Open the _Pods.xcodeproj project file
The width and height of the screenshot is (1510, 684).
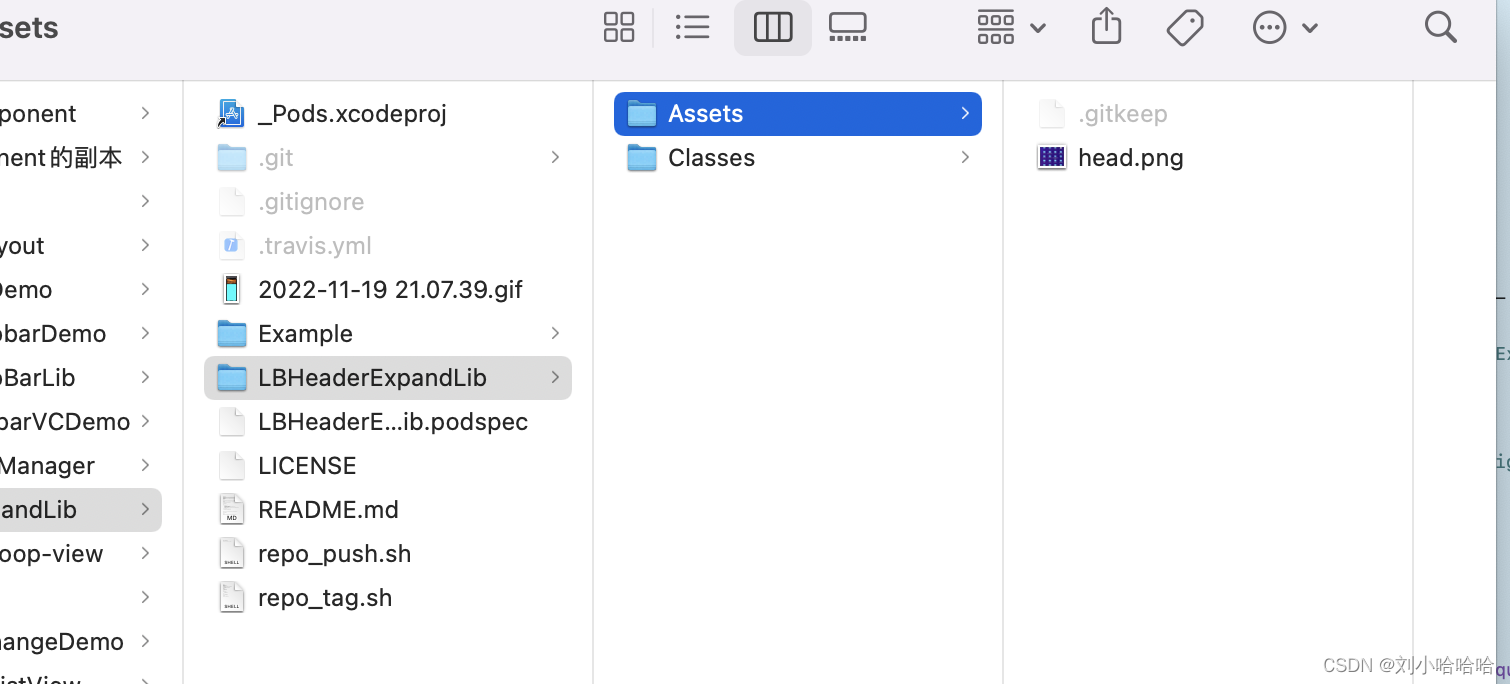(352, 113)
